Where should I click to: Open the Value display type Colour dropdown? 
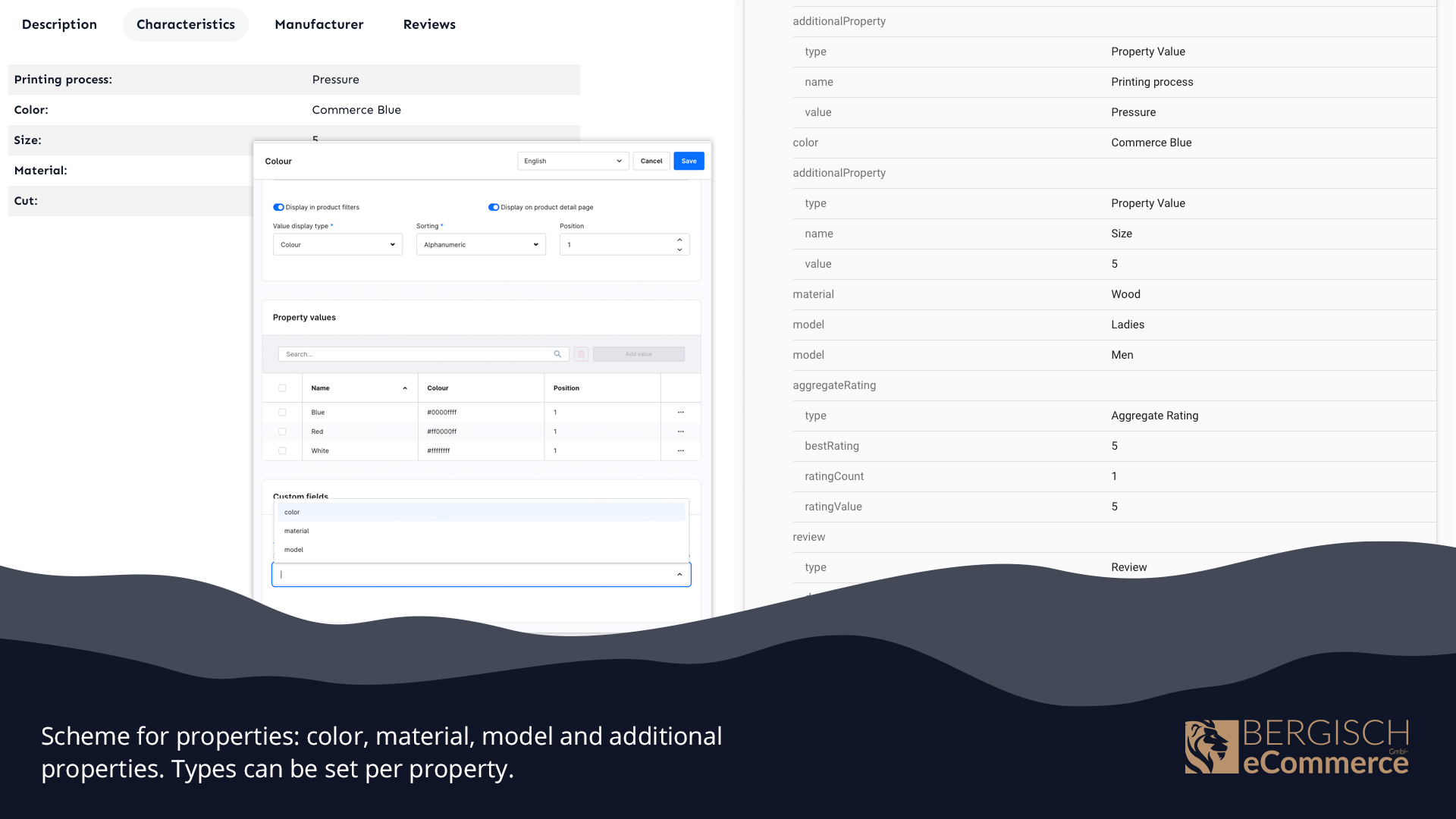click(x=337, y=245)
